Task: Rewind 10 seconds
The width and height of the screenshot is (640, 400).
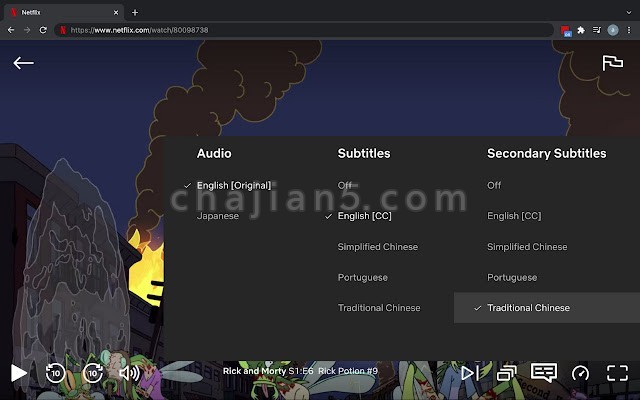Action: (56, 373)
